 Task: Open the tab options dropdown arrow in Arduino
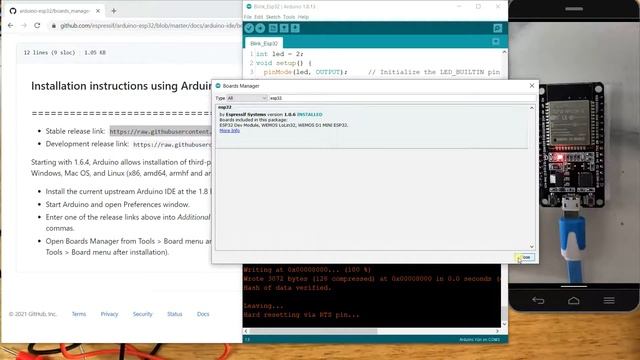point(496,42)
